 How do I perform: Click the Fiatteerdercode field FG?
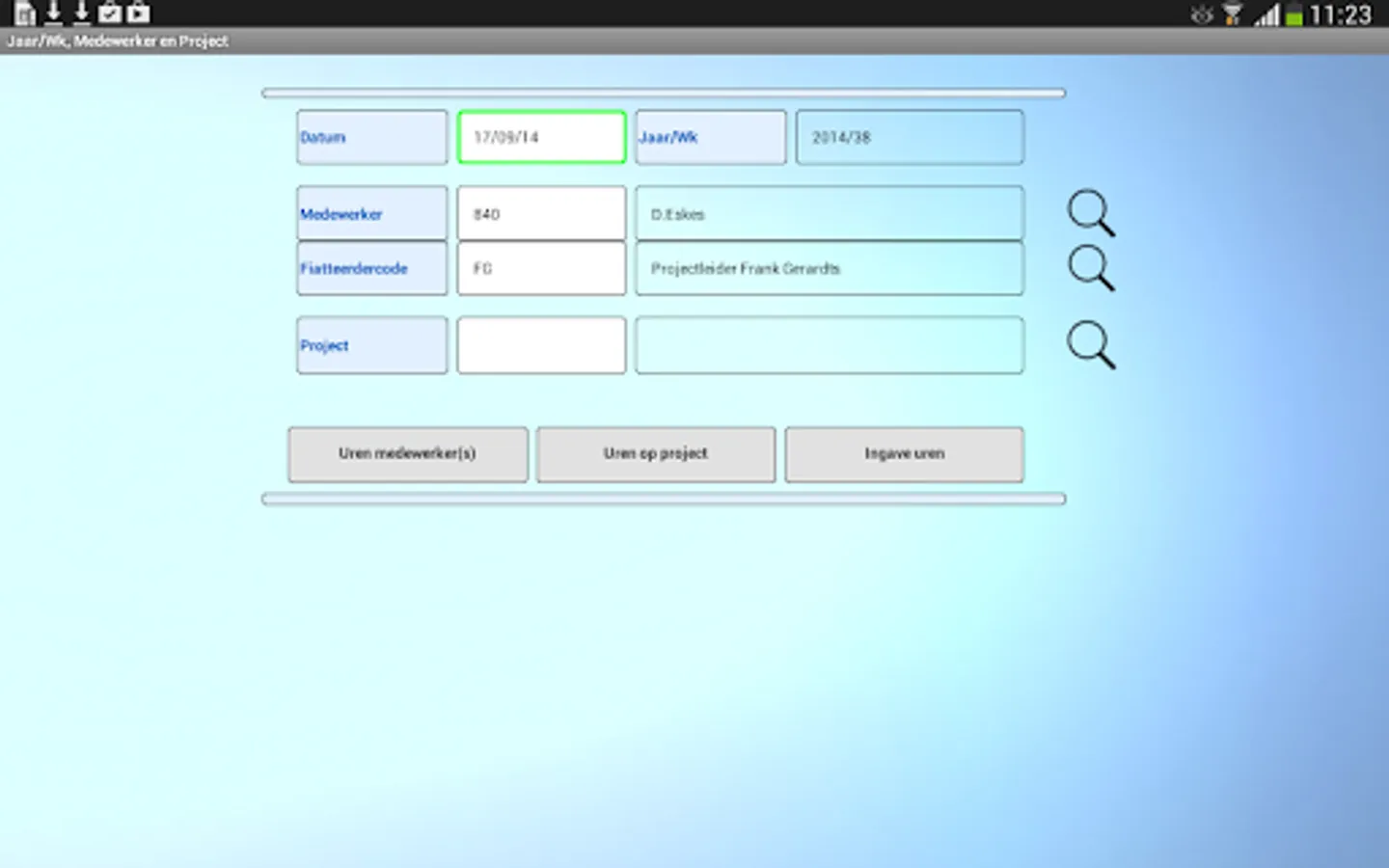pyautogui.click(x=541, y=268)
